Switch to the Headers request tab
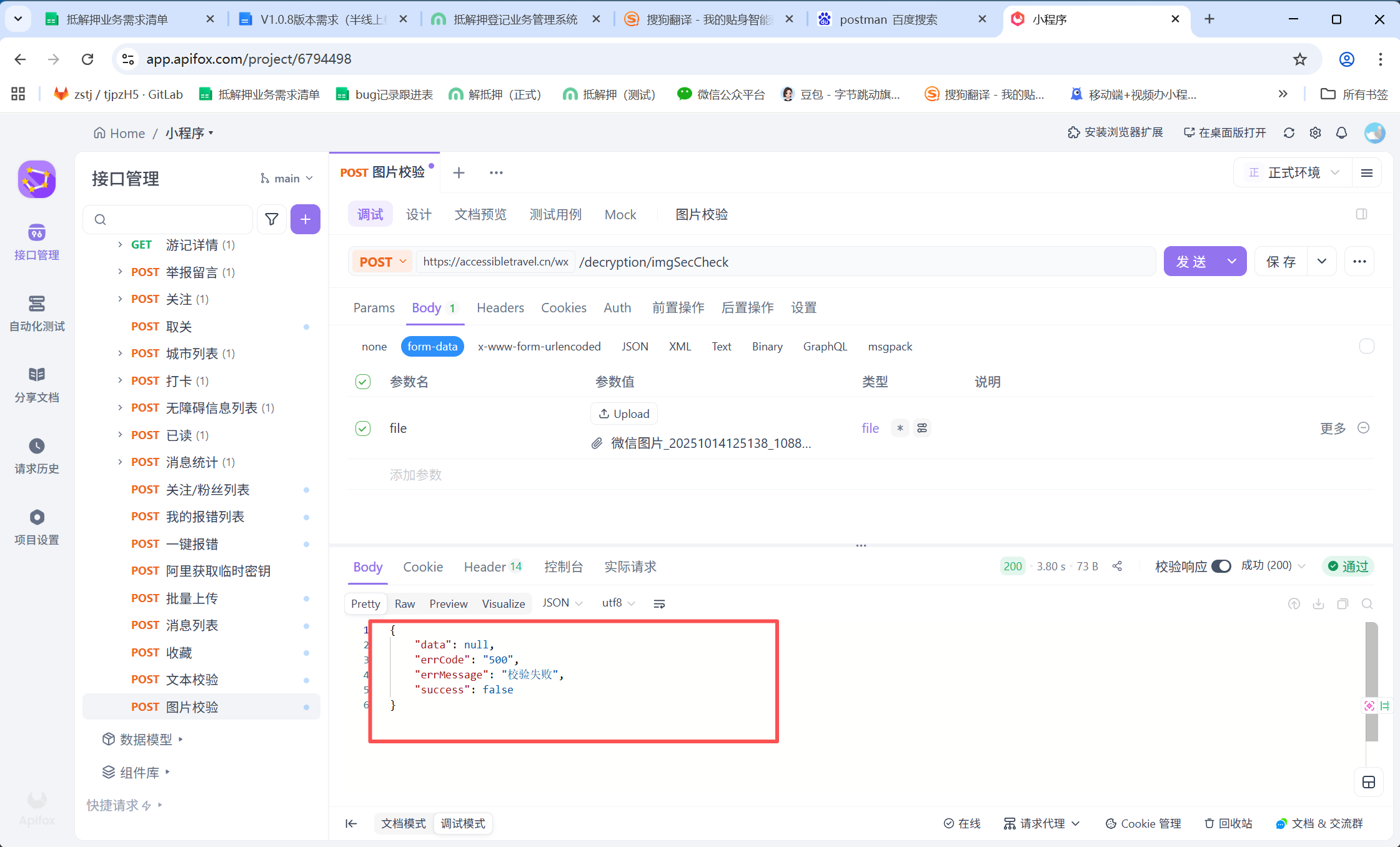This screenshot has height=847, width=1400. [500, 307]
